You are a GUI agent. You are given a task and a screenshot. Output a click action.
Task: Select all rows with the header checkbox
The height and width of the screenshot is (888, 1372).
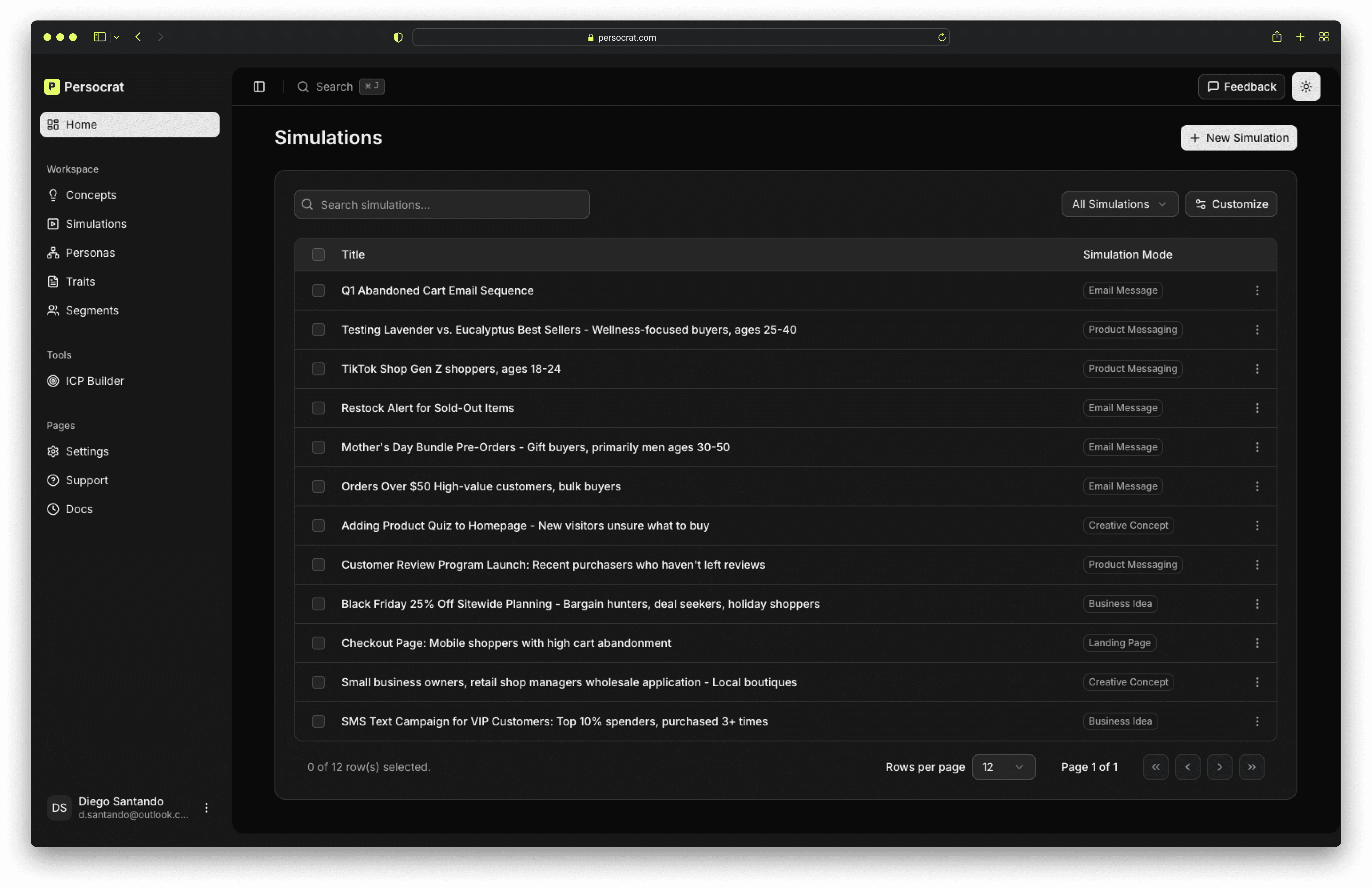click(x=318, y=254)
